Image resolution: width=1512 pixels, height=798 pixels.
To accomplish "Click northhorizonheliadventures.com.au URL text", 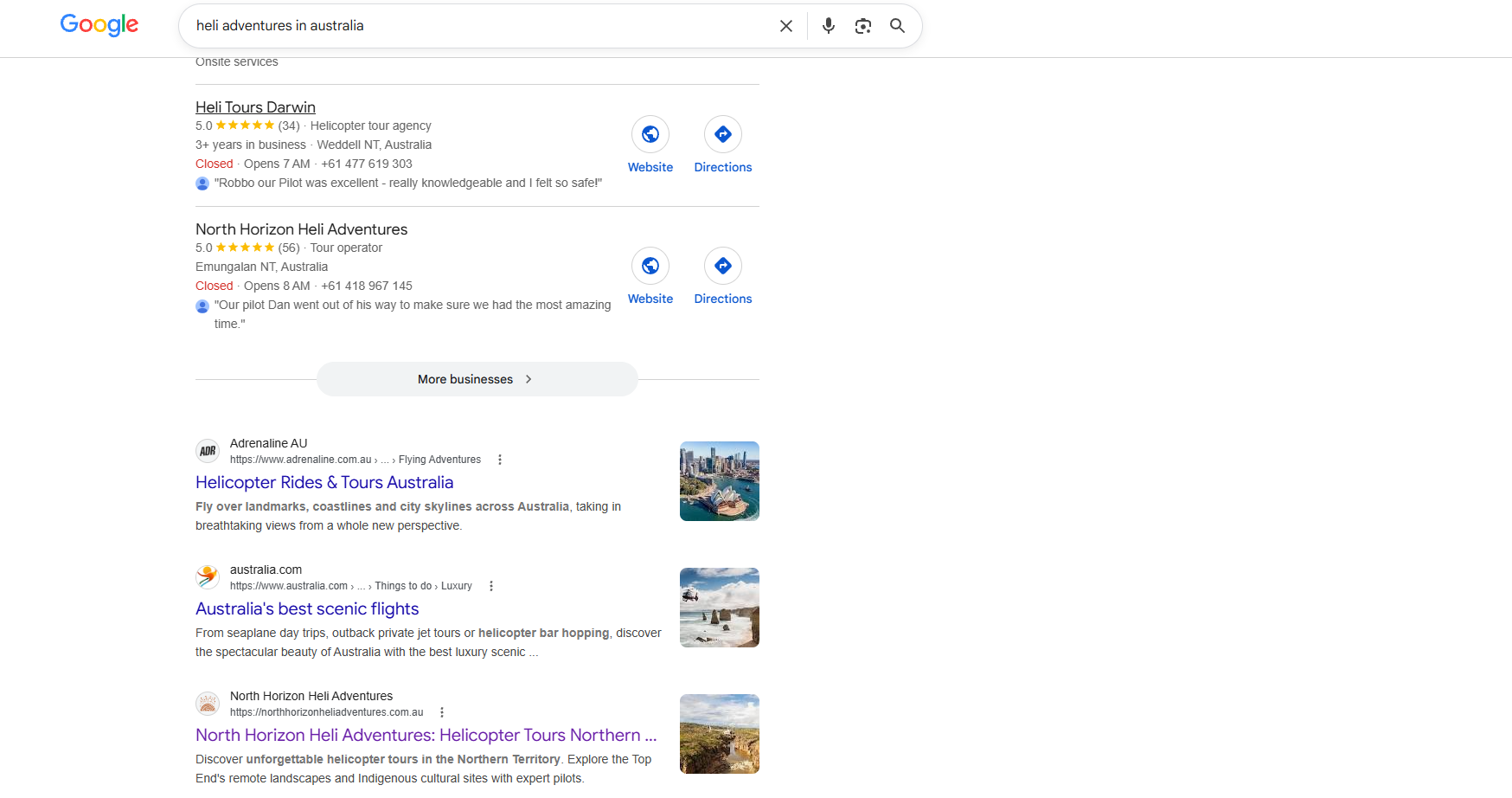I will tap(327, 712).
